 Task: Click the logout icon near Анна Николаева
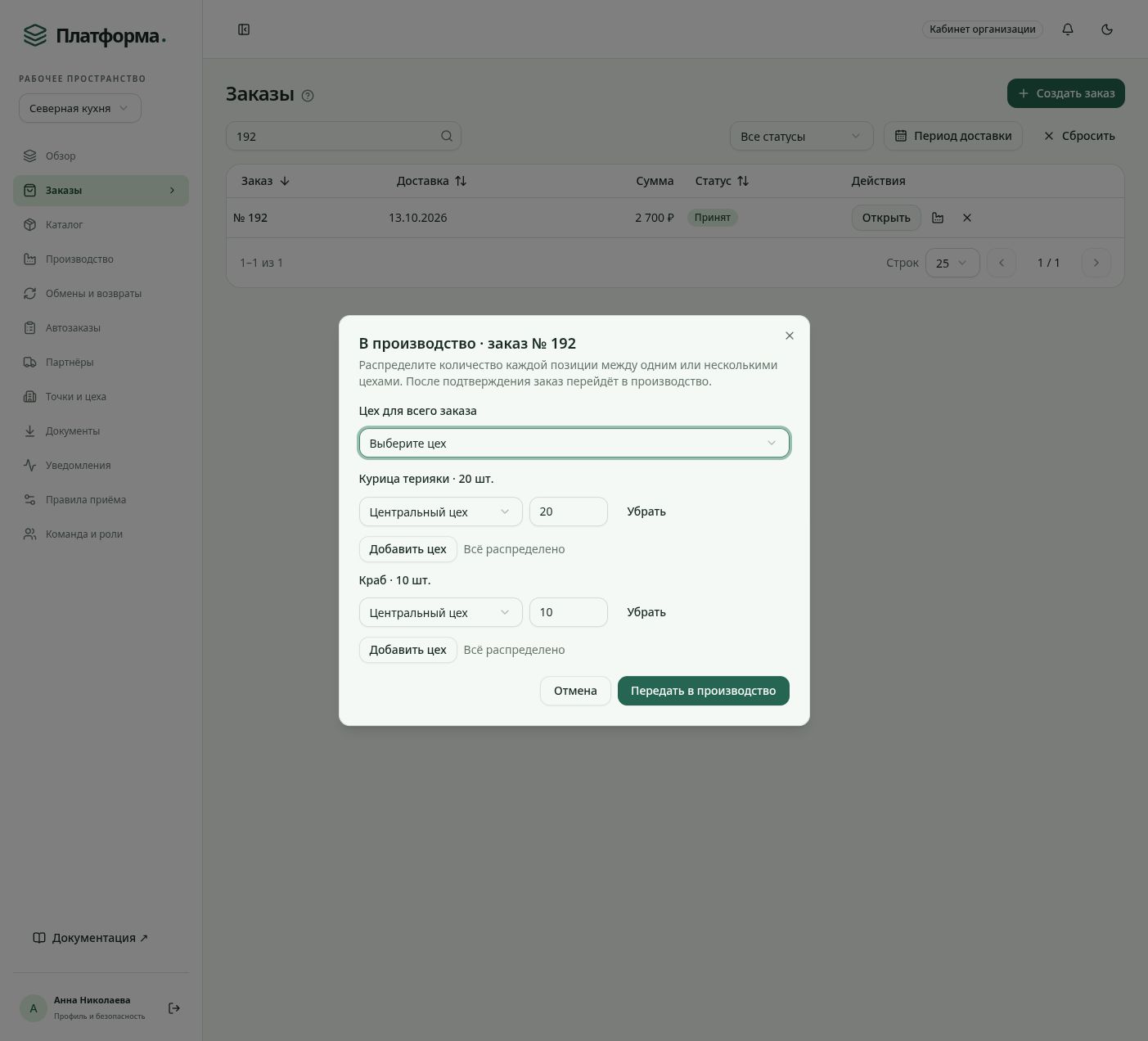click(x=174, y=1008)
